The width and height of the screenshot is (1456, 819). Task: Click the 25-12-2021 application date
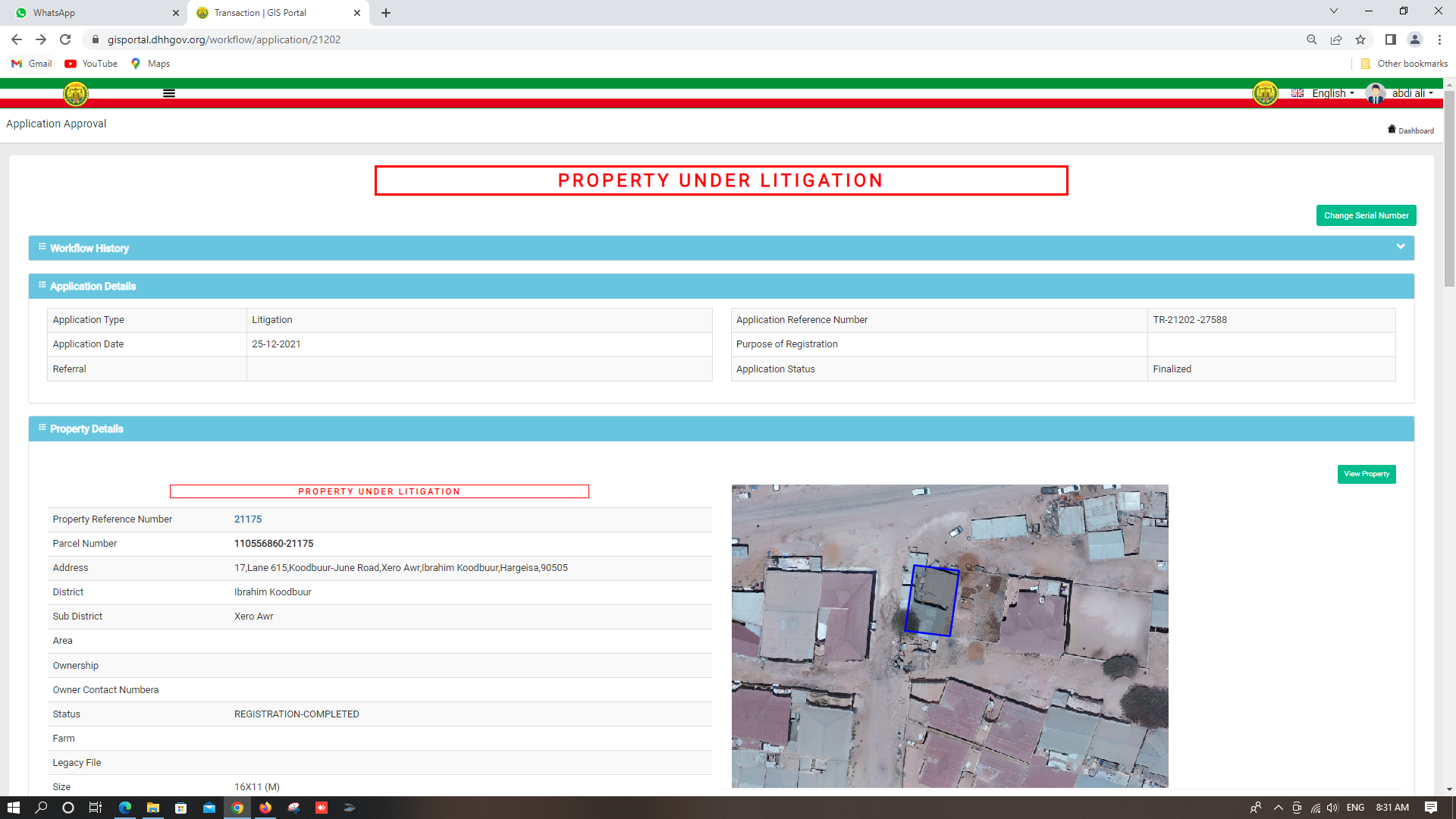(276, 344)
